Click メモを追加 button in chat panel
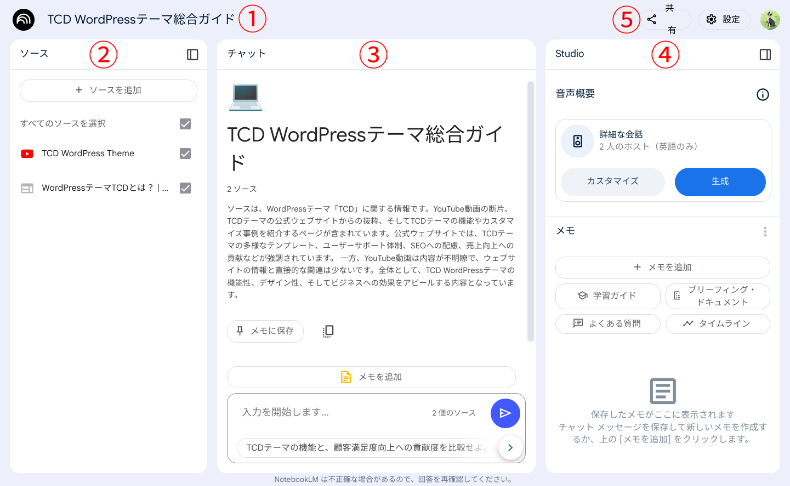 (x=371, y=377)
